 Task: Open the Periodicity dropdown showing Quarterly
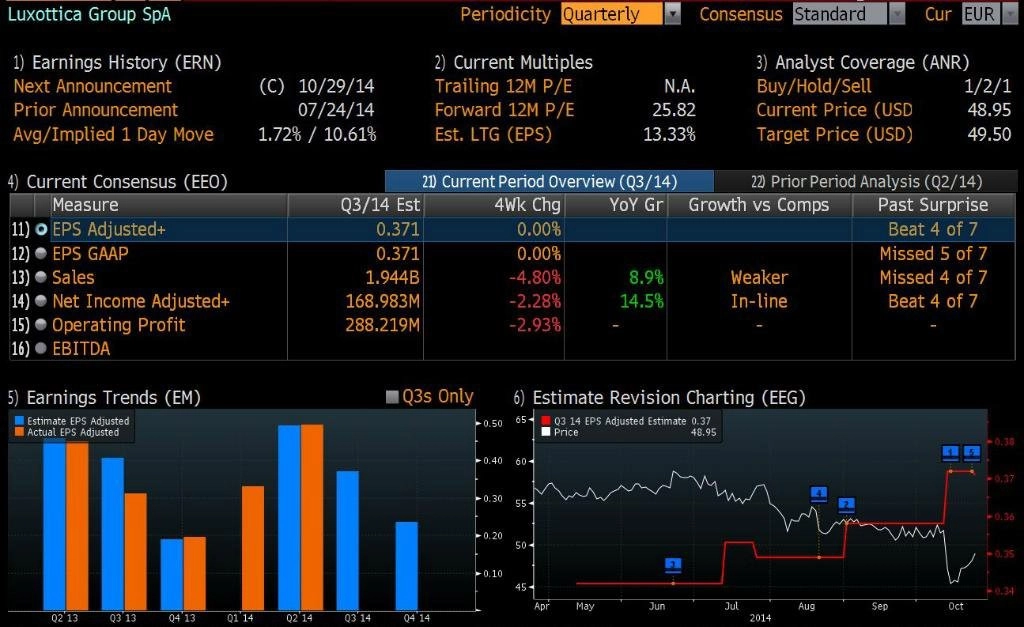[620, 14]
